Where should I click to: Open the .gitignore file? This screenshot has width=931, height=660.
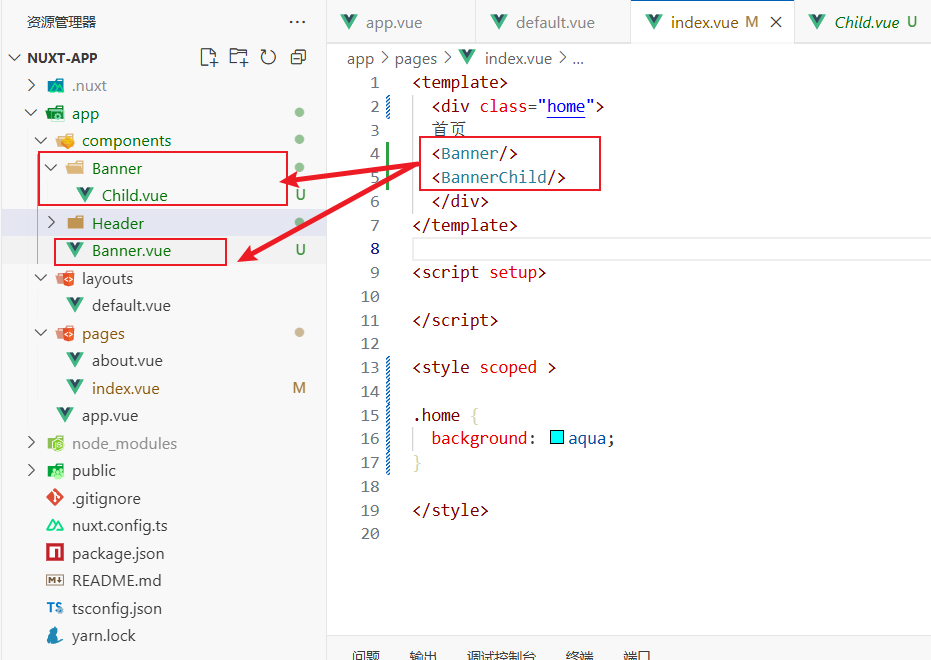(106, 499)
